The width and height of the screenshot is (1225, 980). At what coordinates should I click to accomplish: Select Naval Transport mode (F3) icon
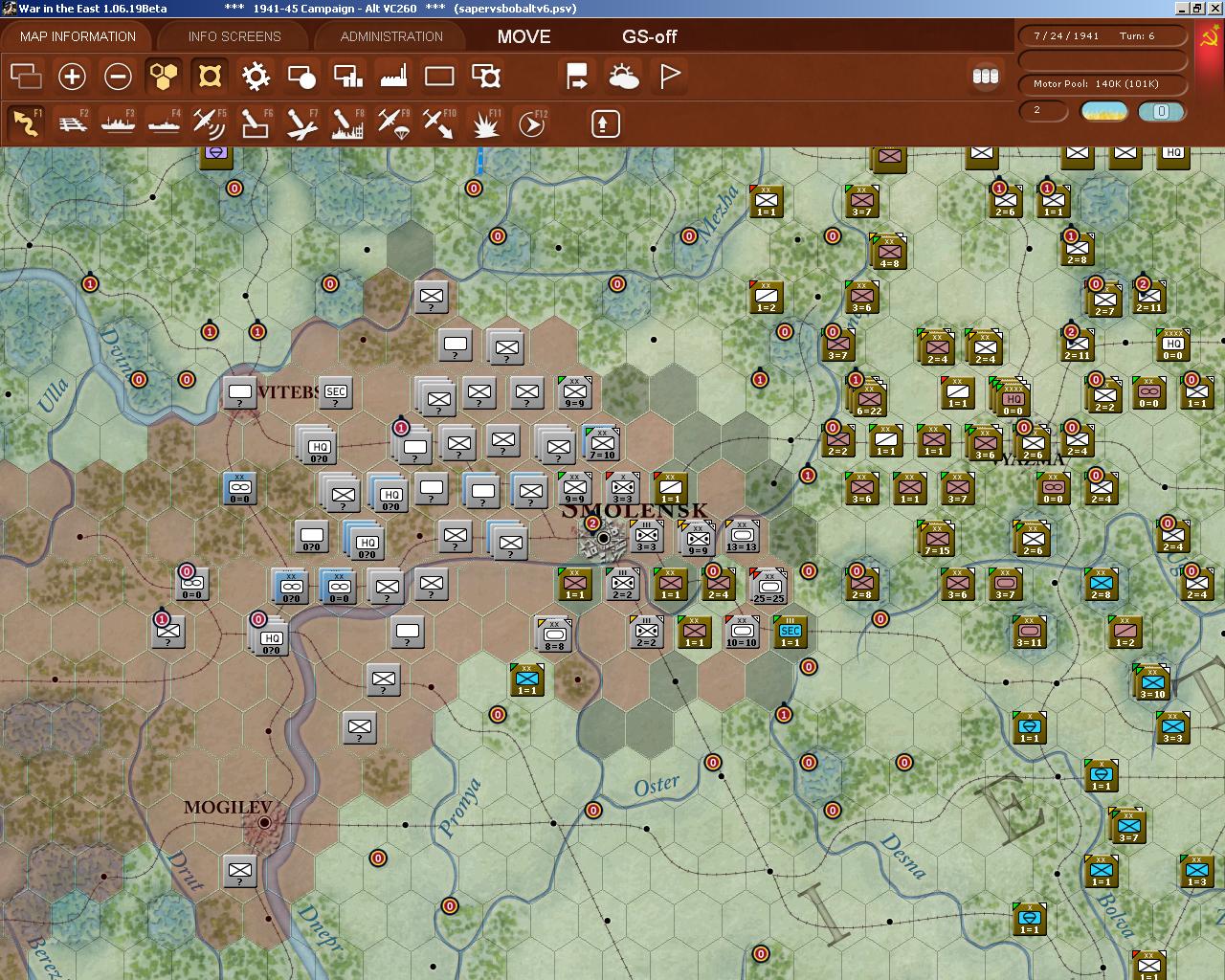click(x=118, y=123)
